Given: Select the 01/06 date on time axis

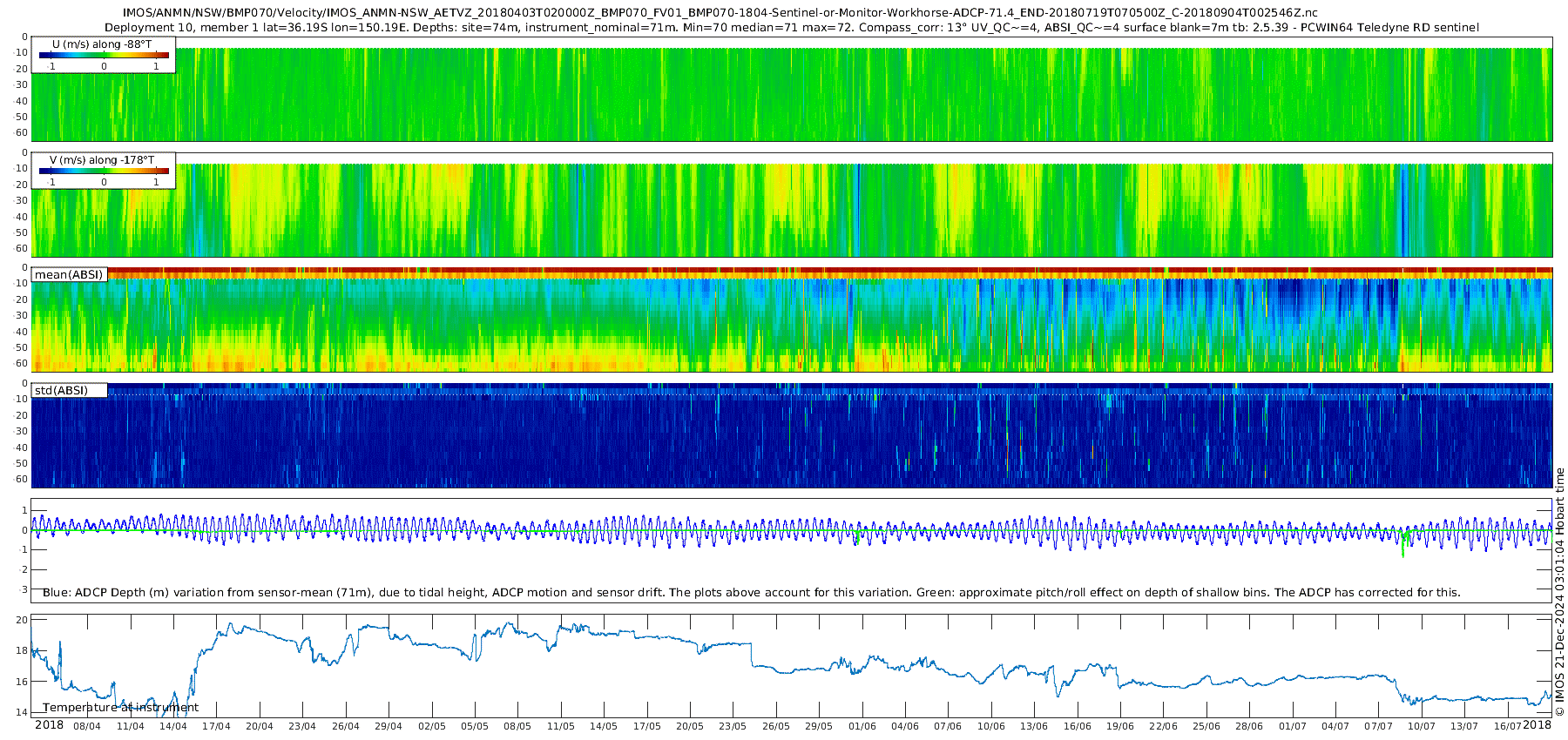Looking at the screenshot, I should point(862,726).
